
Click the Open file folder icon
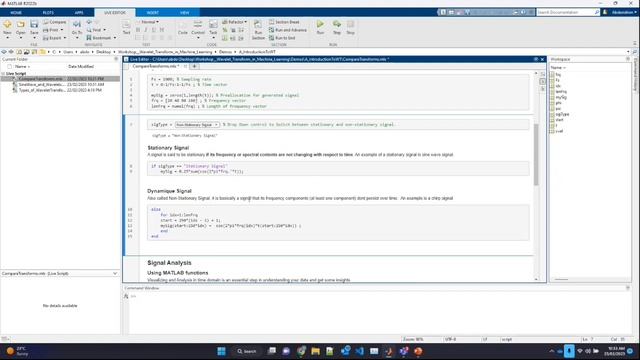21,25
